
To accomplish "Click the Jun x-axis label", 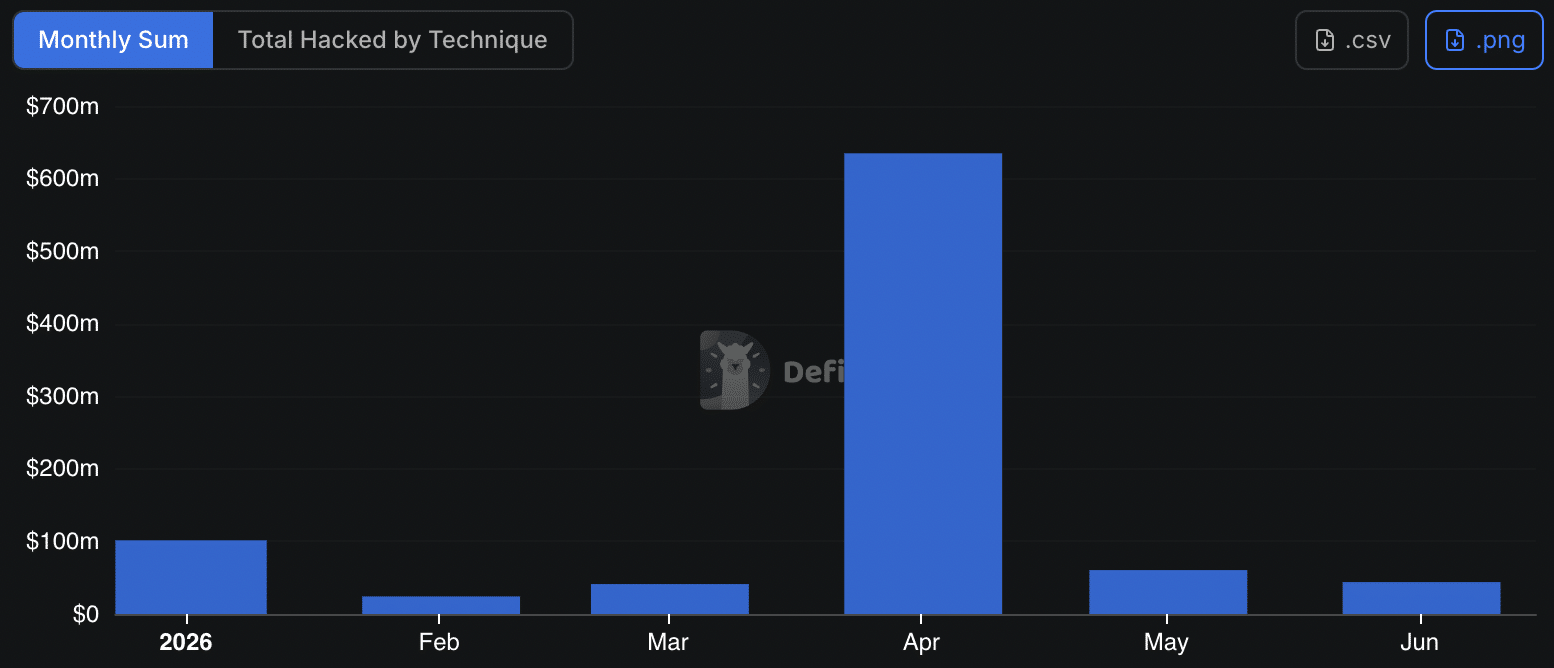I will coord(1420,642).
